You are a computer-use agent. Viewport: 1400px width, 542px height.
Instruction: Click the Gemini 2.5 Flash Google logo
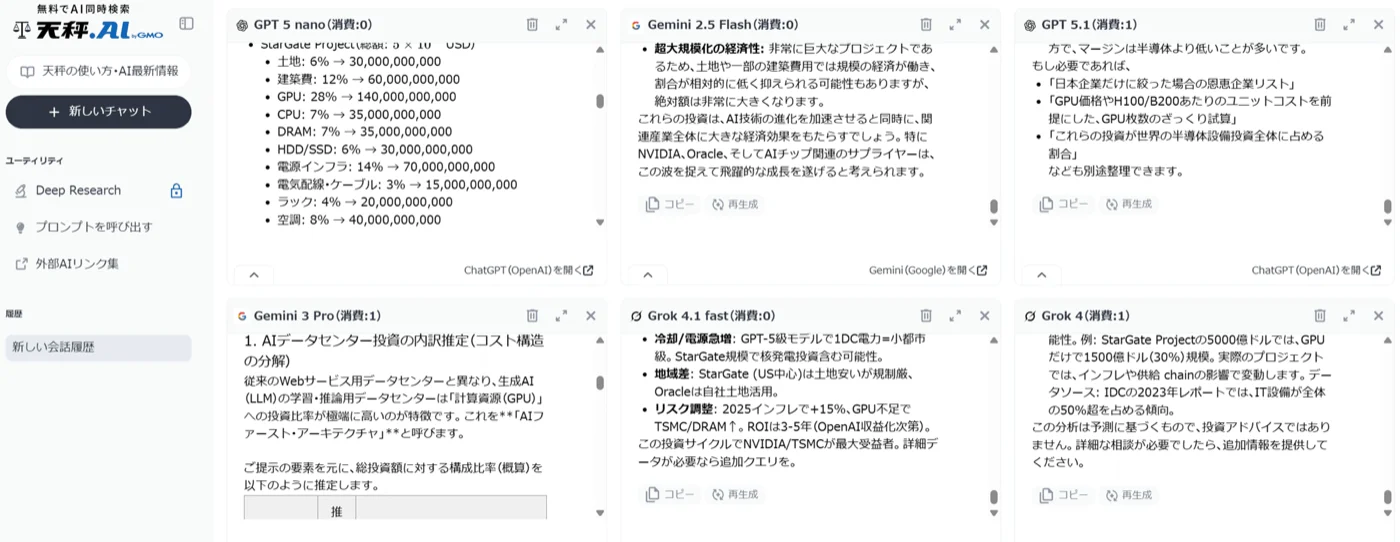coord(636,24)
